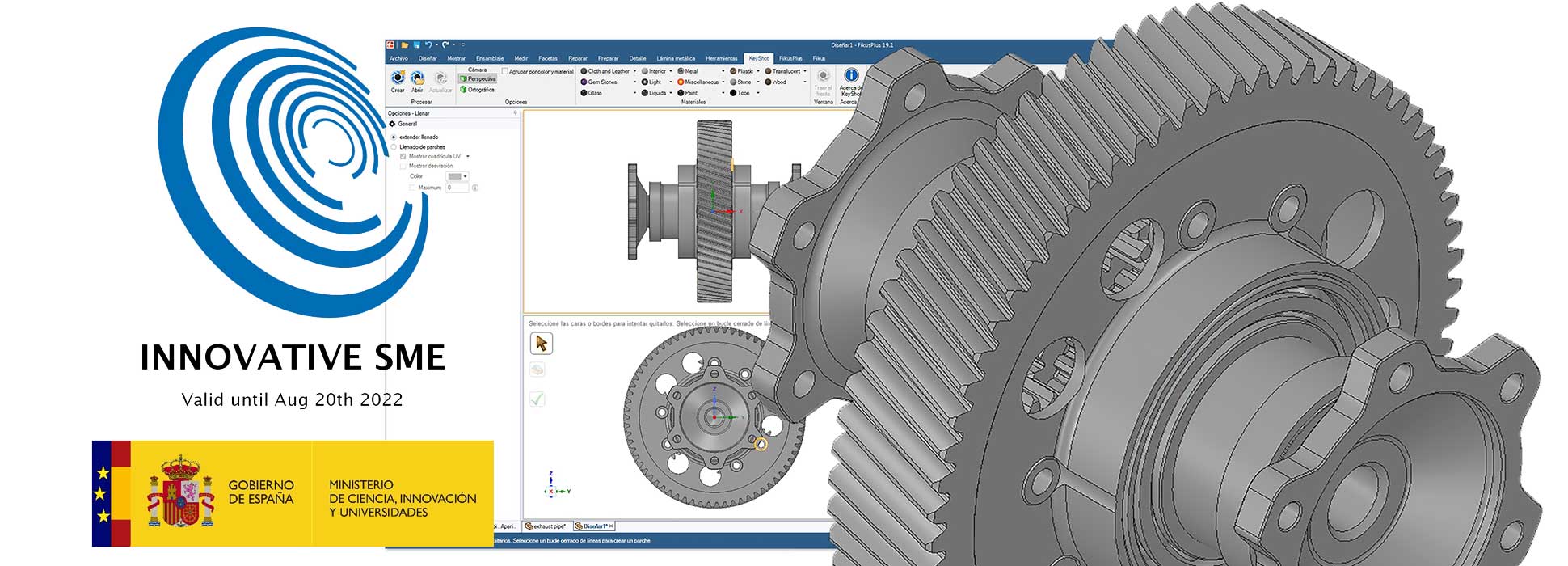This screenshot has width=1568, height=566.
Task: Expand the Gem Stones dropdown arrow
Action: (x=634, y=82)
